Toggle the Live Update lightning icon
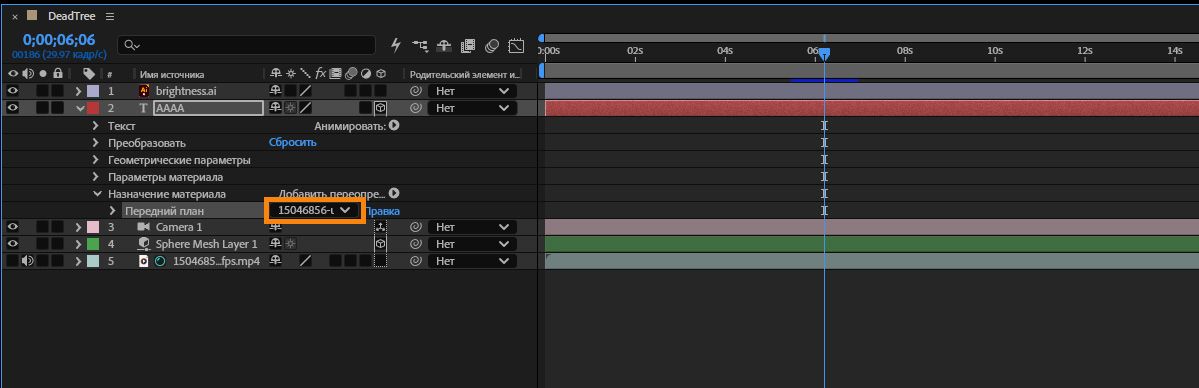Image resolution: width=1199 pixels, height=388 pixels. point(395,45)
